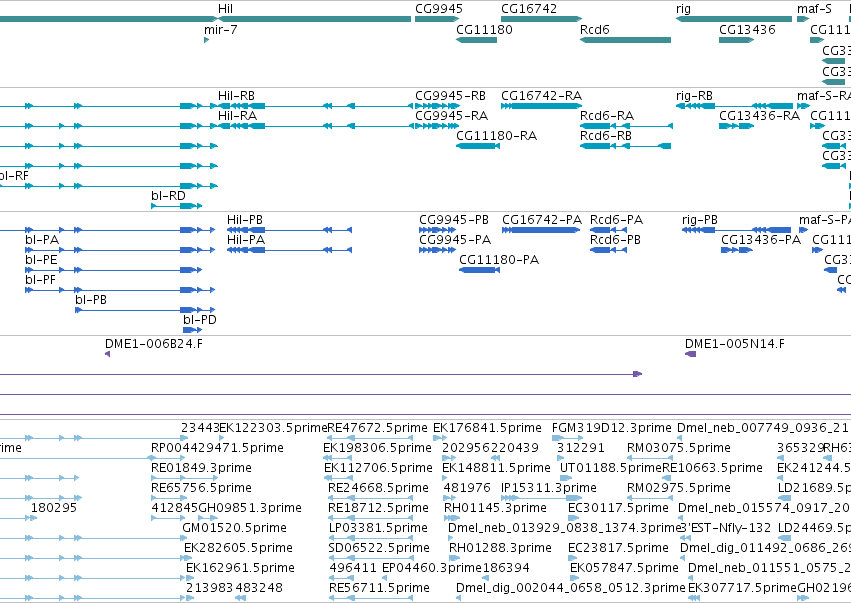
Task: Select the CG9945-PA protein label
Action: 455,240
